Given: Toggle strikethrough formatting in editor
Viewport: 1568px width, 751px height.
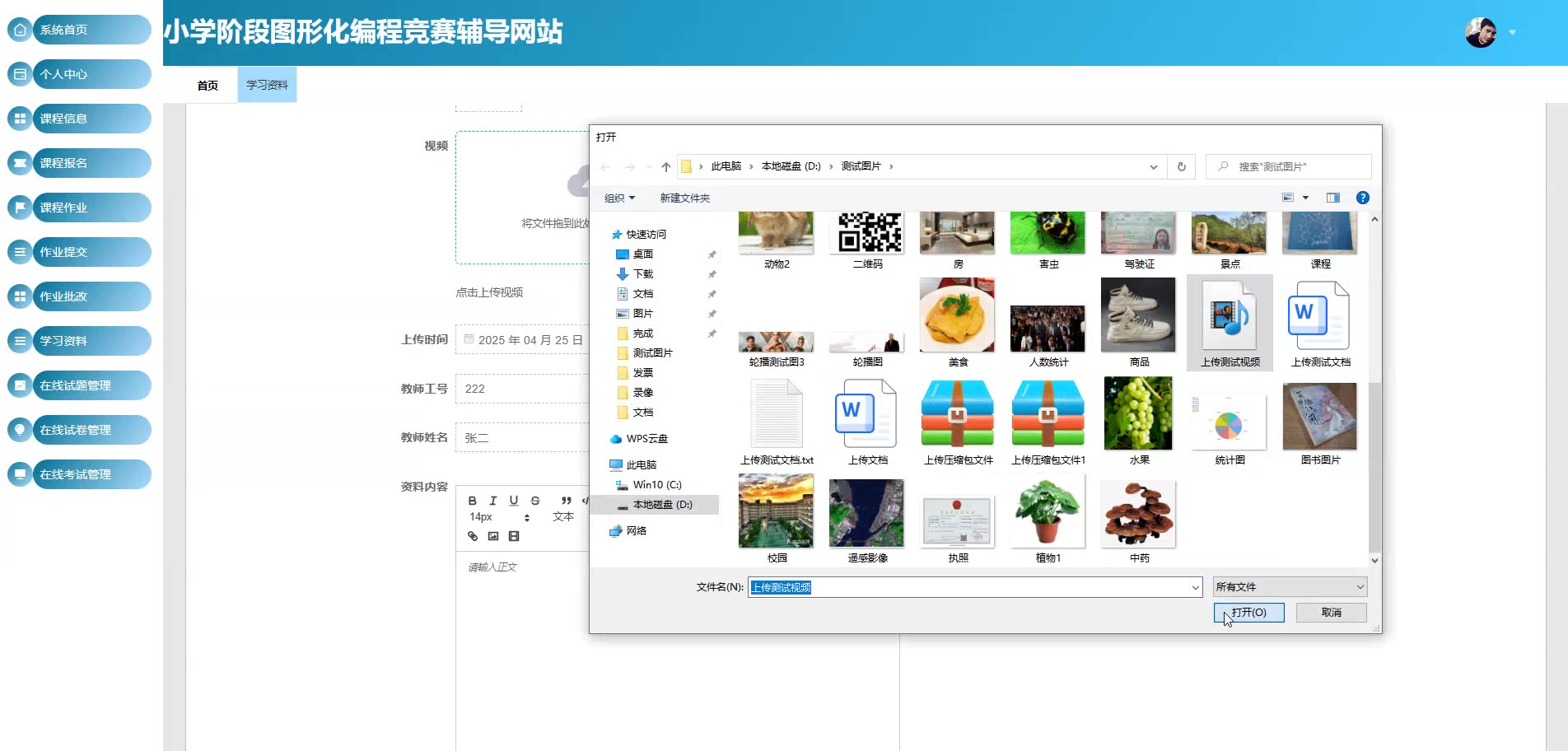Looking at the screenshot, I should [535, 501].
